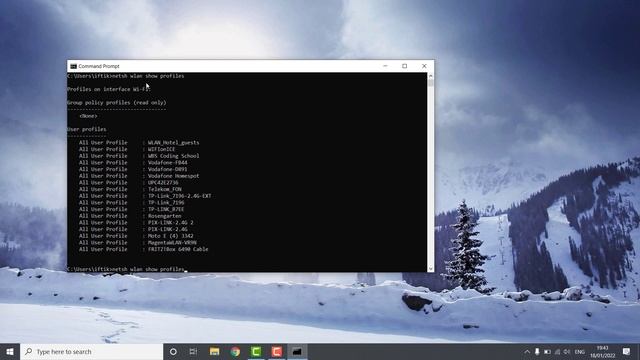Open the volume control icon
This screenshot has height=360, width=640.
coord(567,351)
